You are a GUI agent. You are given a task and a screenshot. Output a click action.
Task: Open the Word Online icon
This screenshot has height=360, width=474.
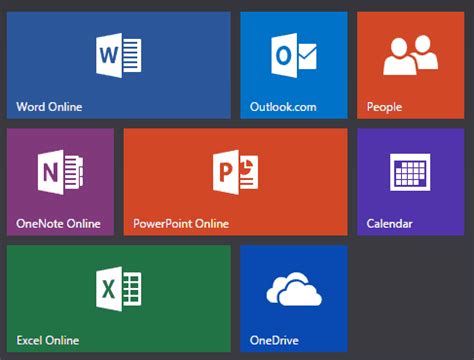[118, 55]
